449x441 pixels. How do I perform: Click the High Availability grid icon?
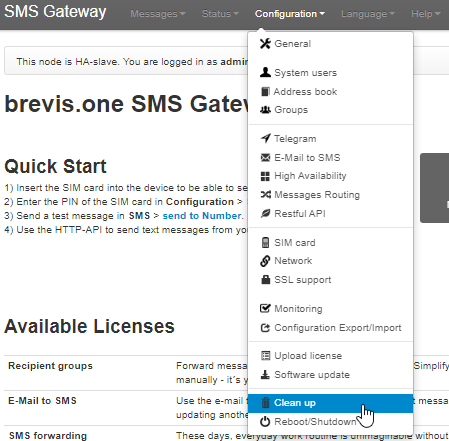click(265, 176)
